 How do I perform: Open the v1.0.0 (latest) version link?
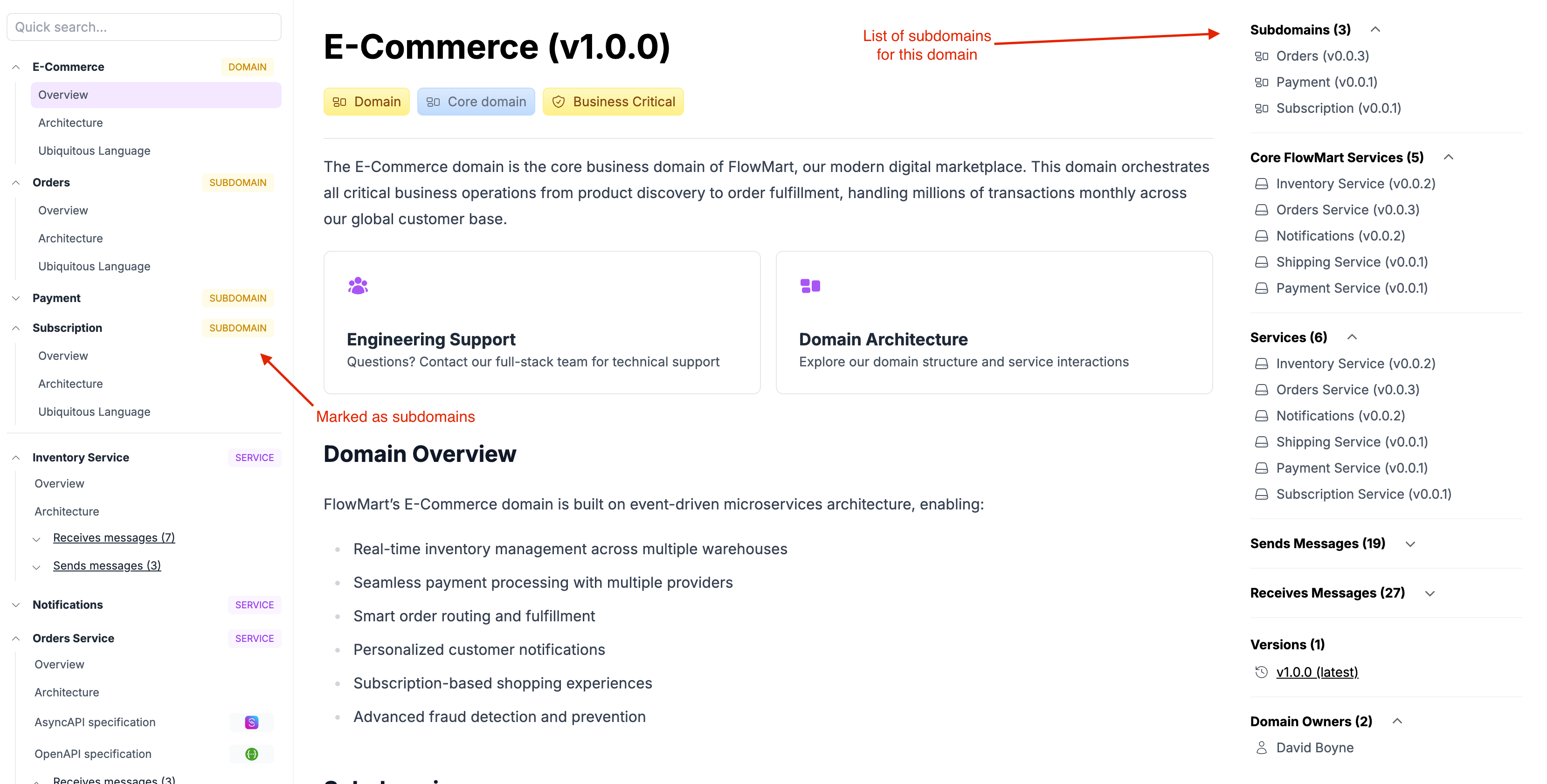[x=1317, y=672]
